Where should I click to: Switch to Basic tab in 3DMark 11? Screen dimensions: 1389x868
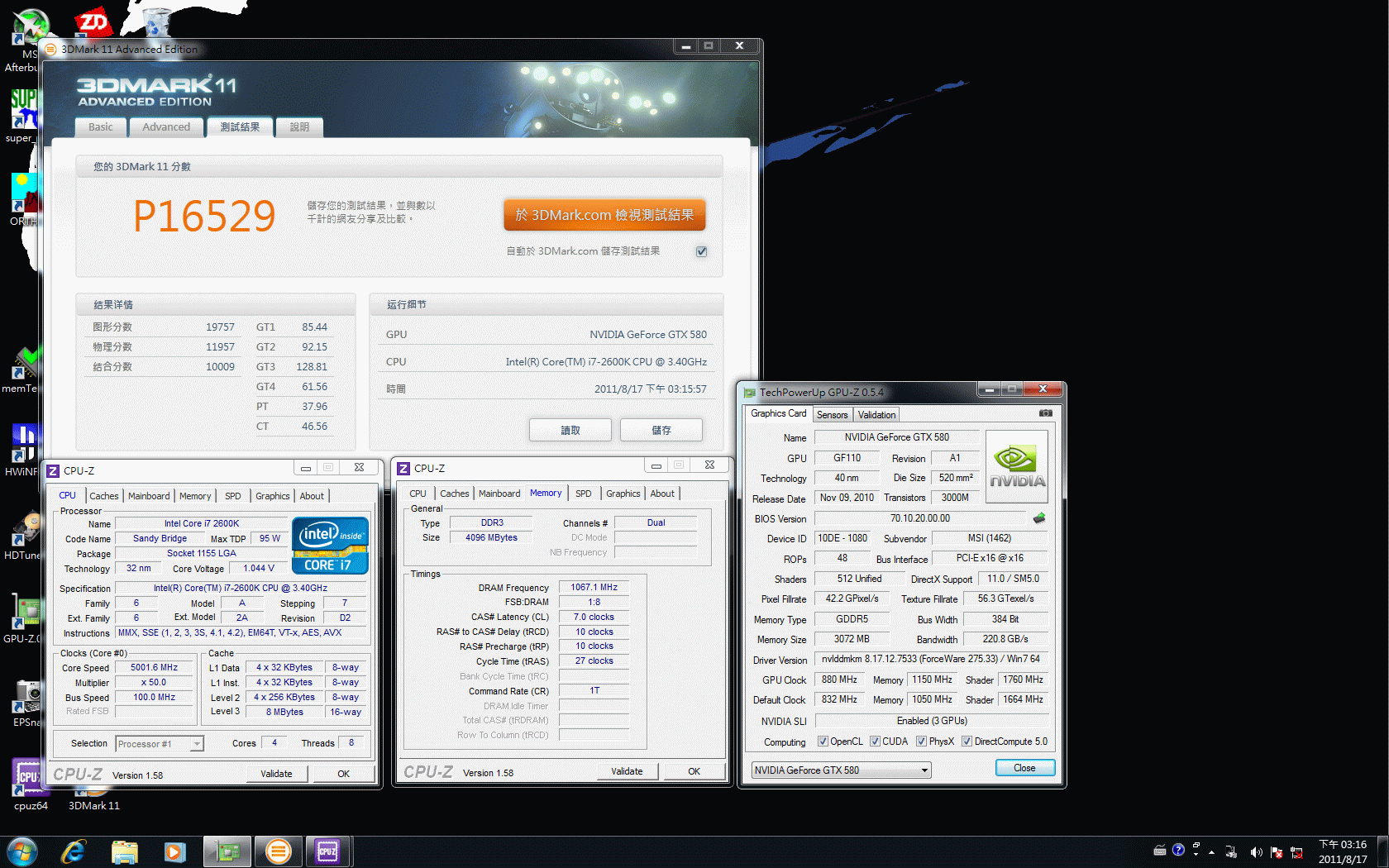click(101, 127)
